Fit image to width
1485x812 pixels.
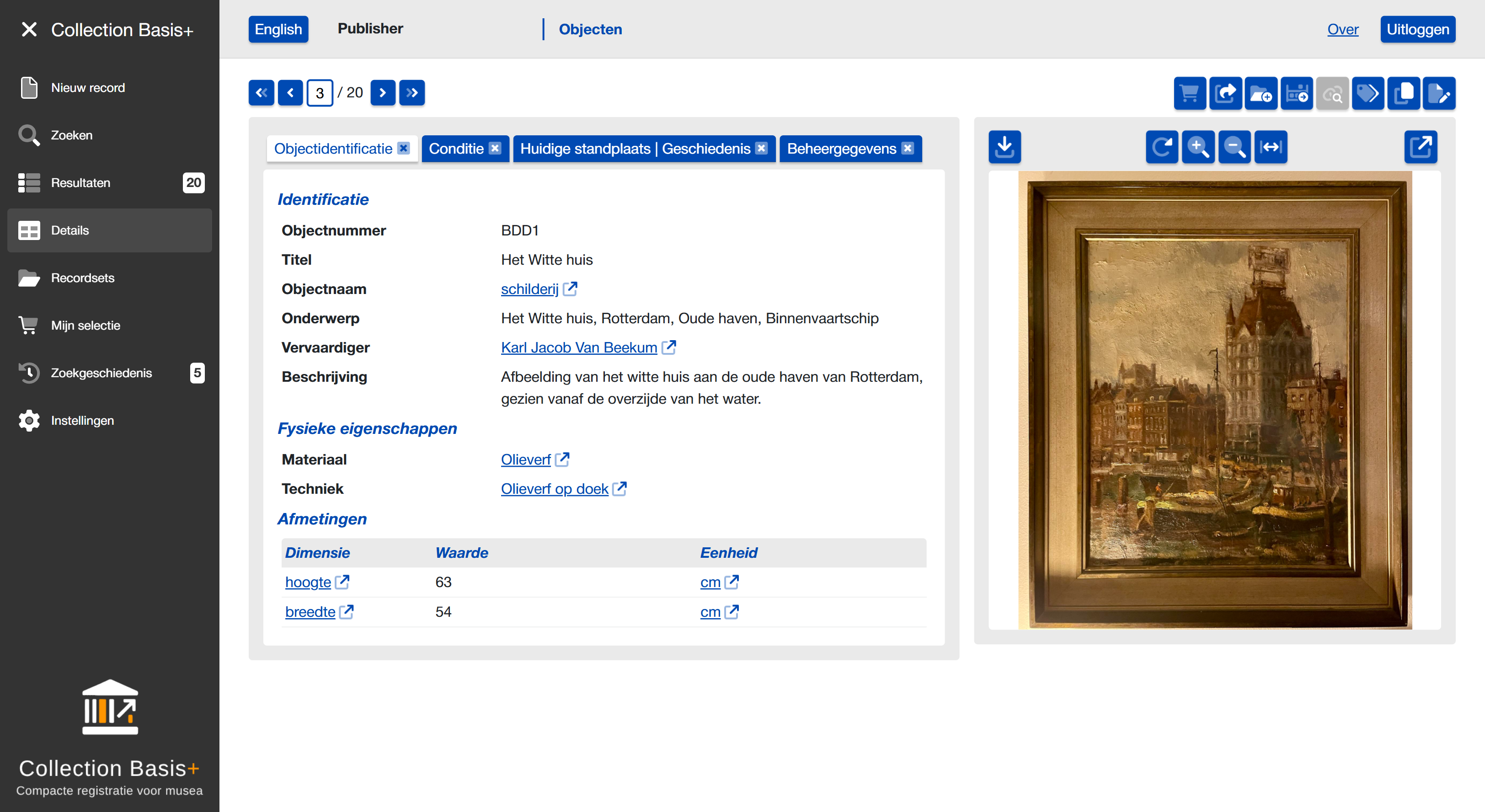(x=1271, y=147)
